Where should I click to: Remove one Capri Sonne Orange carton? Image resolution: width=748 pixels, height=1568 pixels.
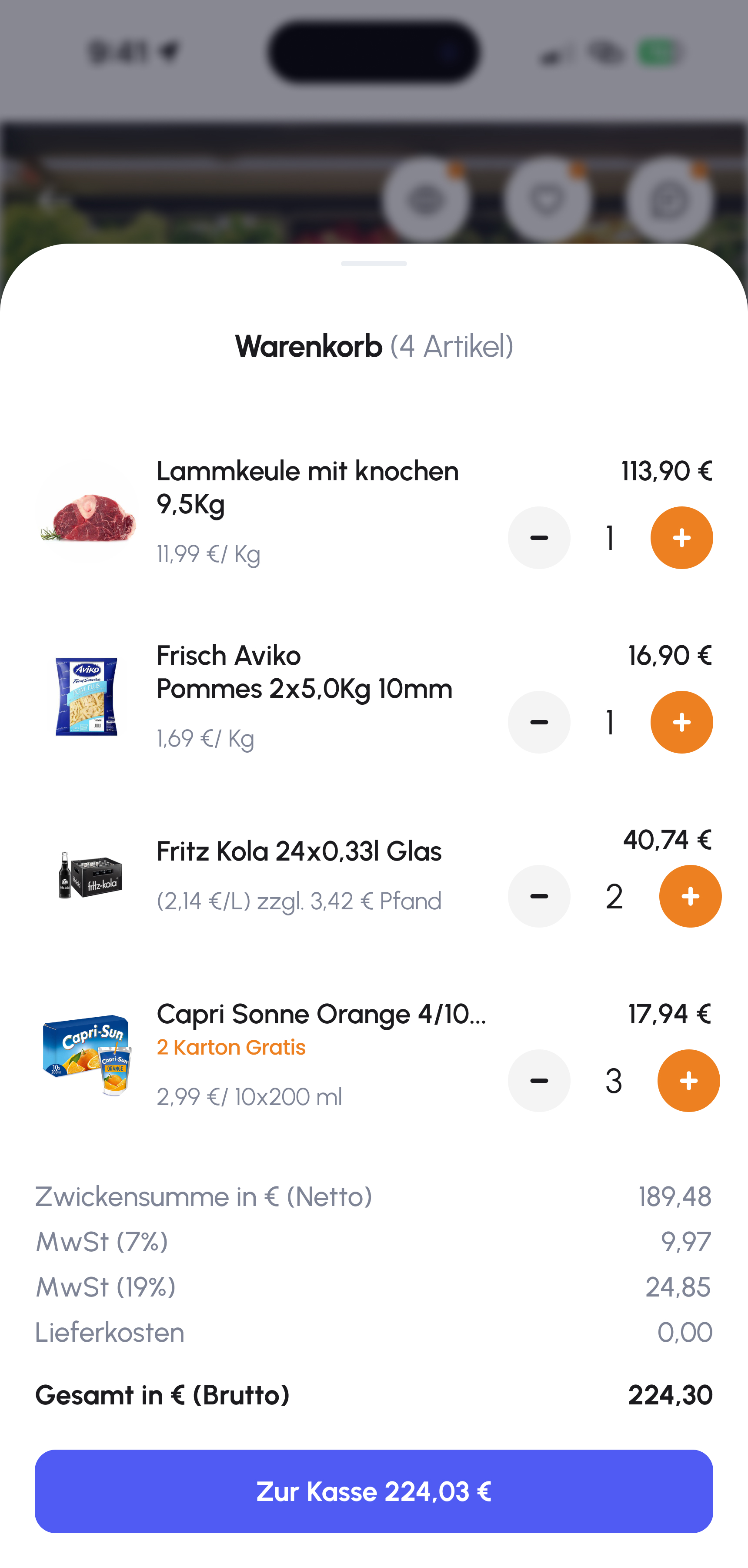click(x=539, y=1080)
